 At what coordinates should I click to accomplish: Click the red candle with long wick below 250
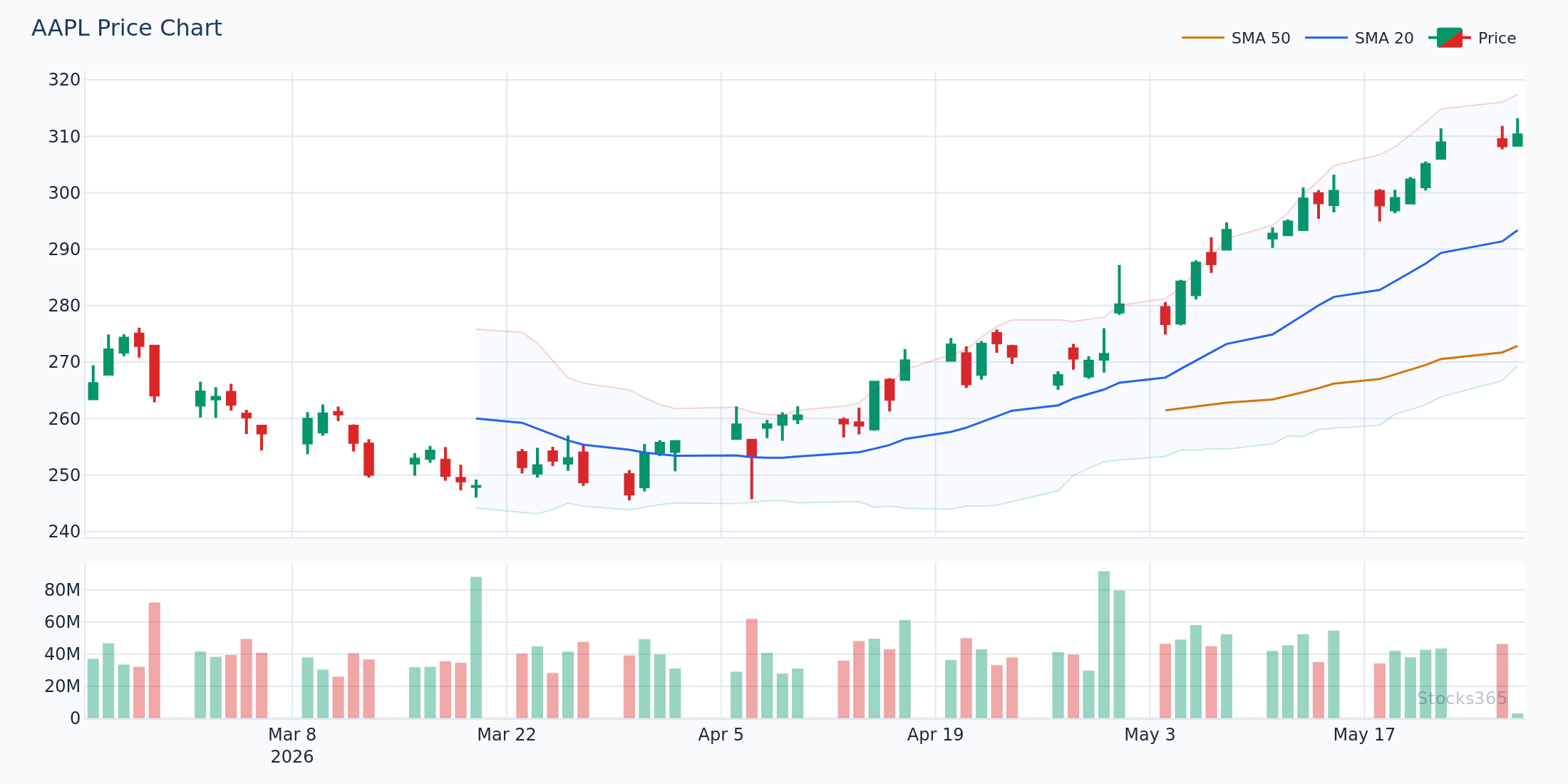pos(751,469)
